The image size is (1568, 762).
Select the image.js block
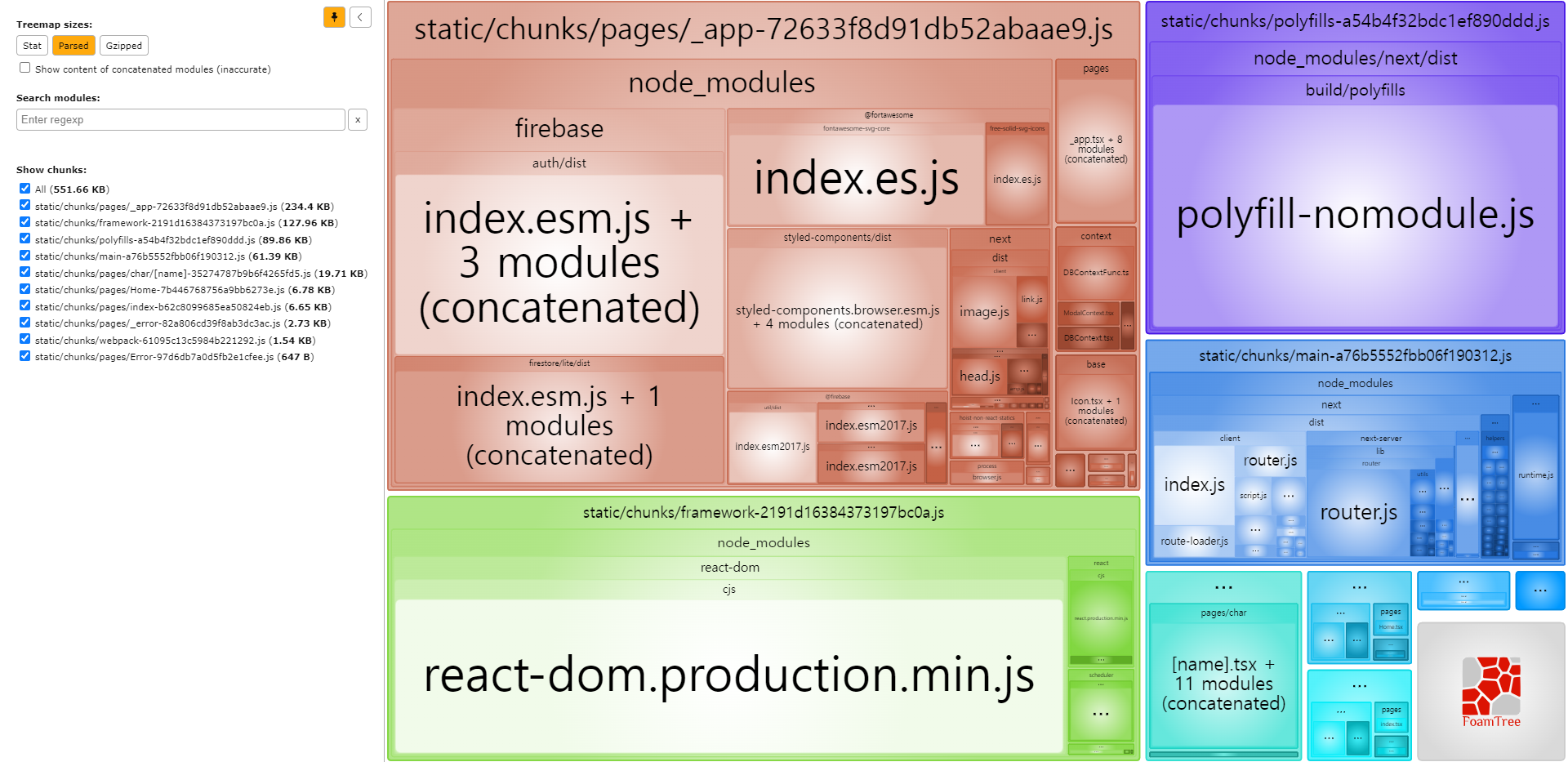click(x=984, y=311)
